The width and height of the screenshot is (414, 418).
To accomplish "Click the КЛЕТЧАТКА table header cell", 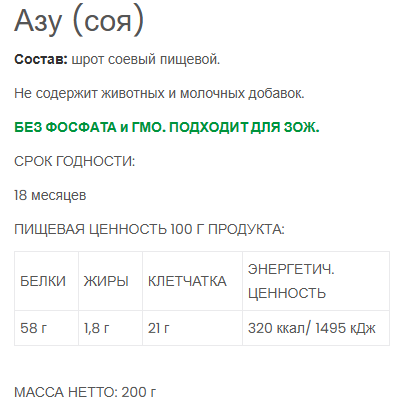I will pos(192,281).
